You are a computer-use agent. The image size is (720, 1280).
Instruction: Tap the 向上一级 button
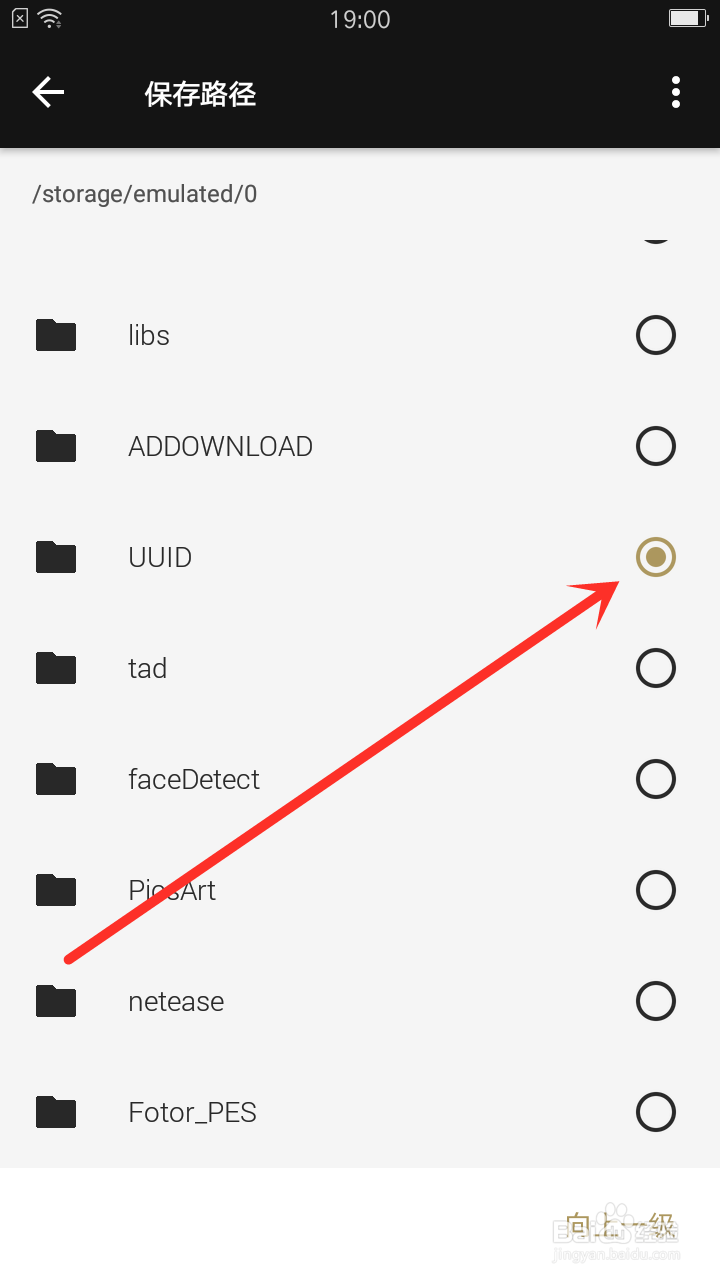click(620, 1226)
